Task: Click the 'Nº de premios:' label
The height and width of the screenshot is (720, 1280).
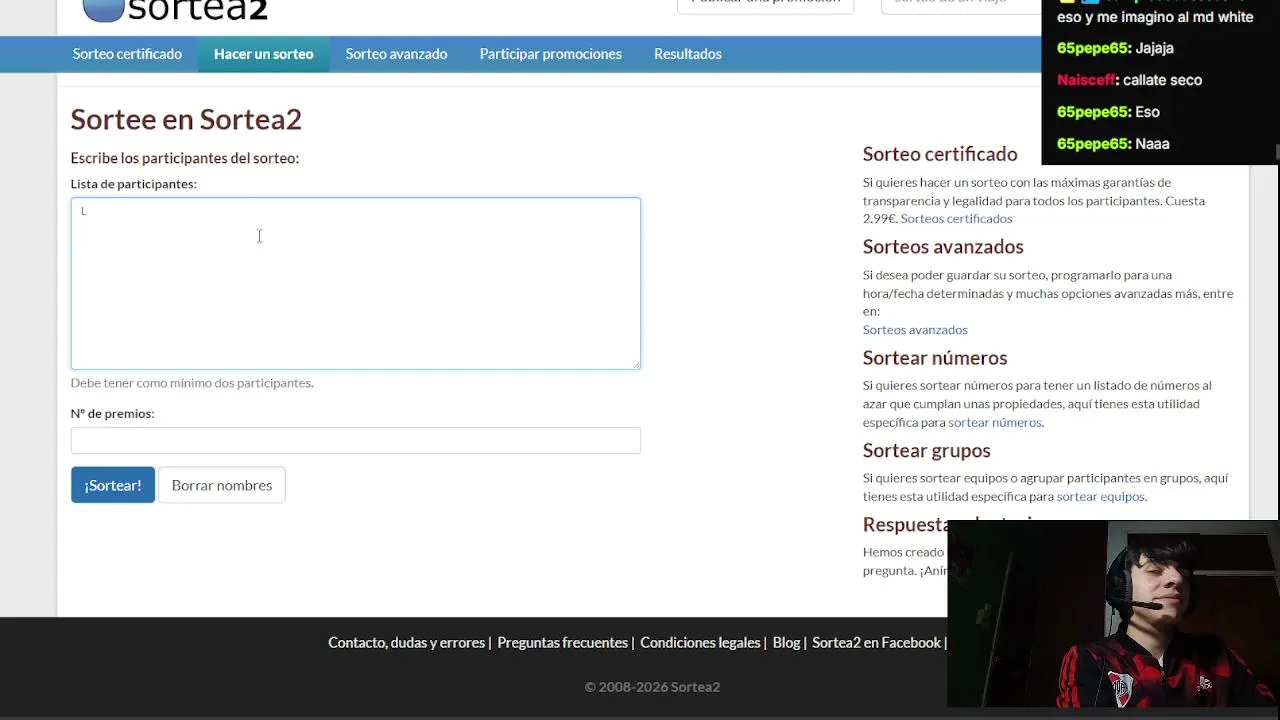Action: pos(112,414)
